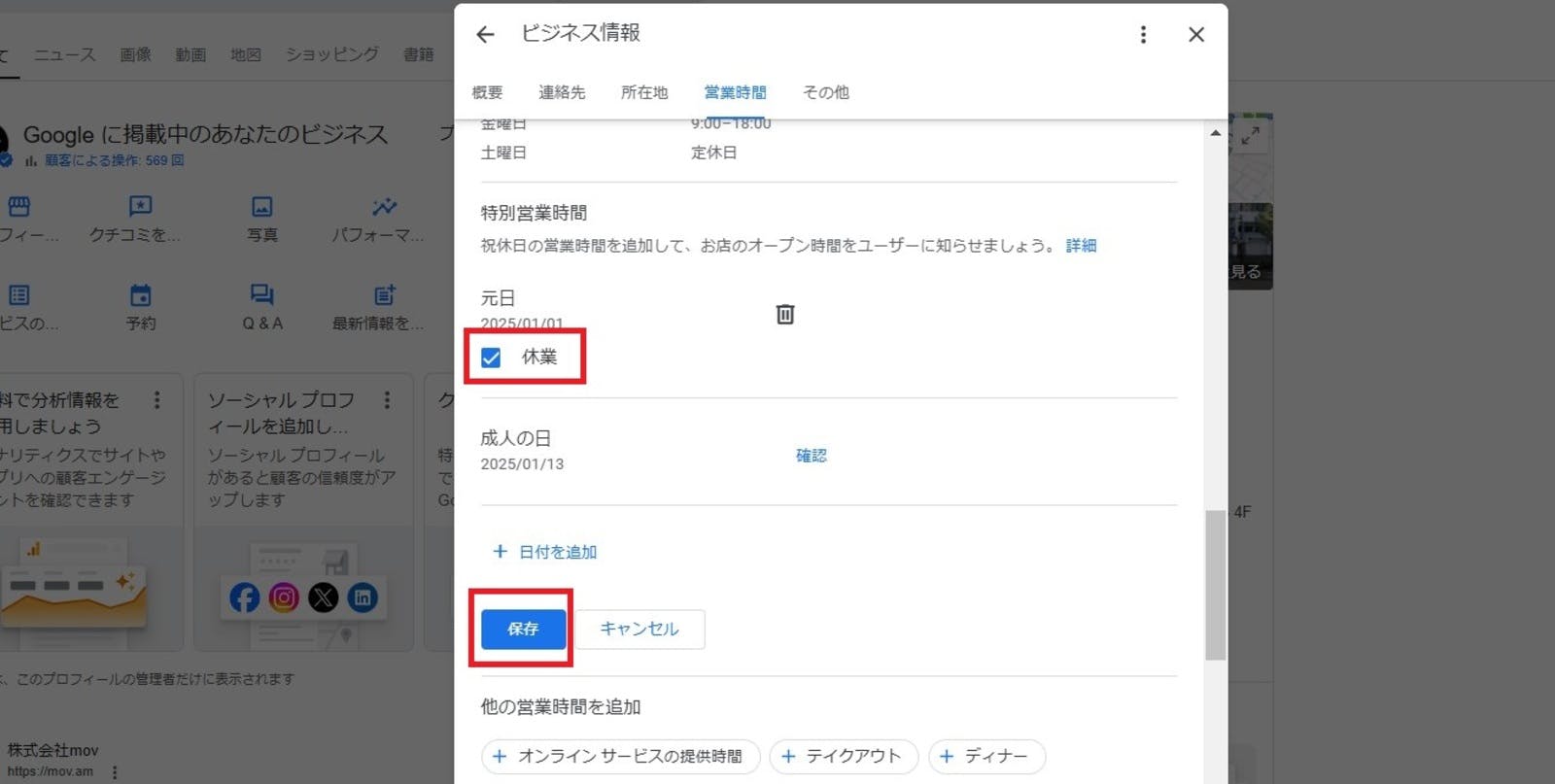Click the LinkedIn icon on social card
This screenshot has height=784, width=1555.
coord(363,597)
